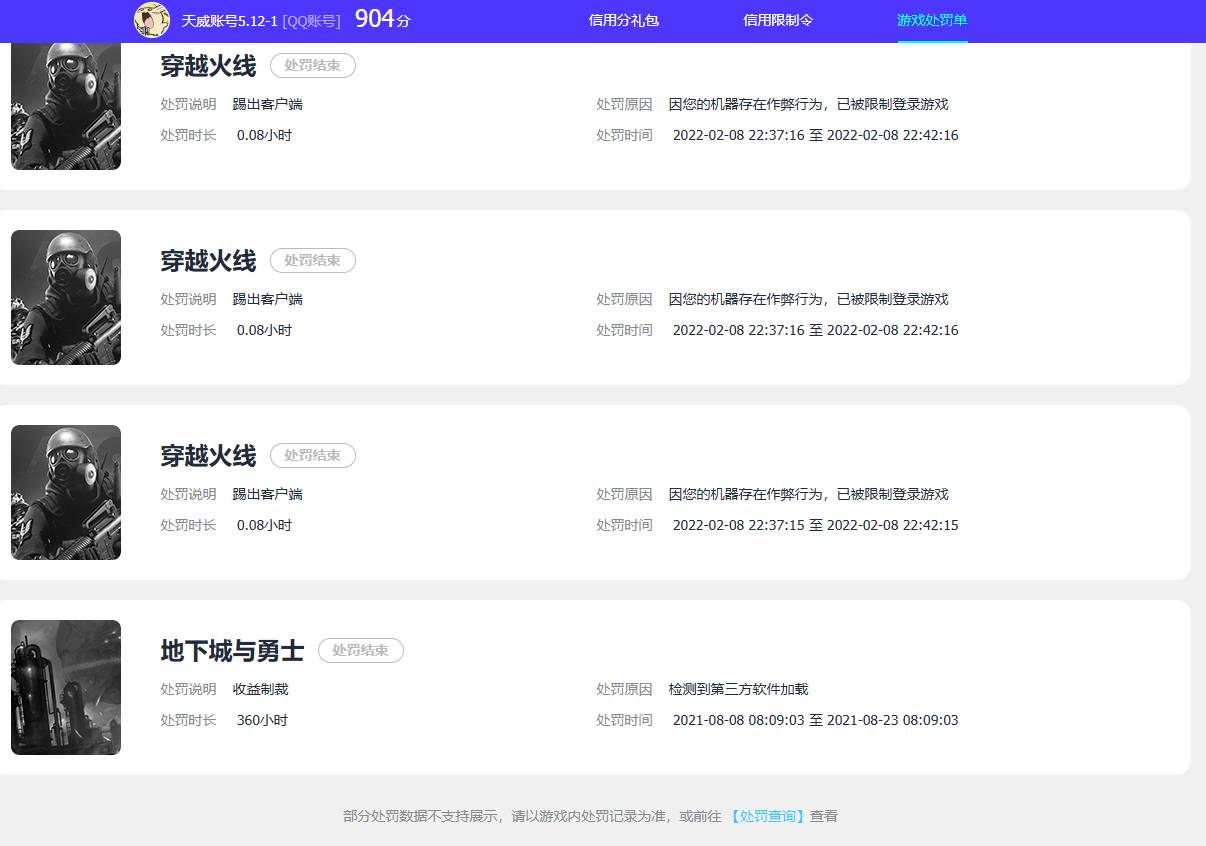Click the reason 检测到第三方软件加载

point(739,689)
